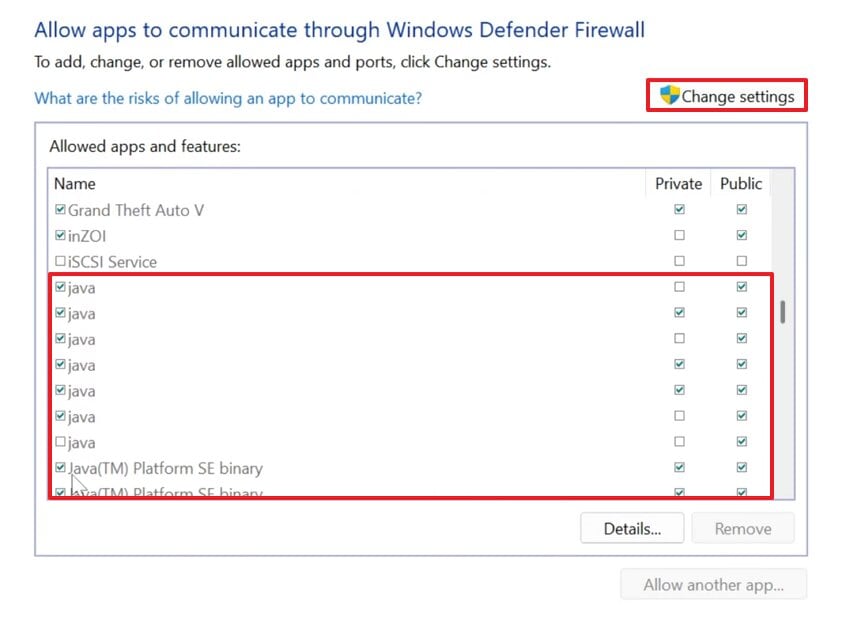Screen dimensions: 850x620
Task: Enable Private access for the topmost java entry
Action: [679, 287]
